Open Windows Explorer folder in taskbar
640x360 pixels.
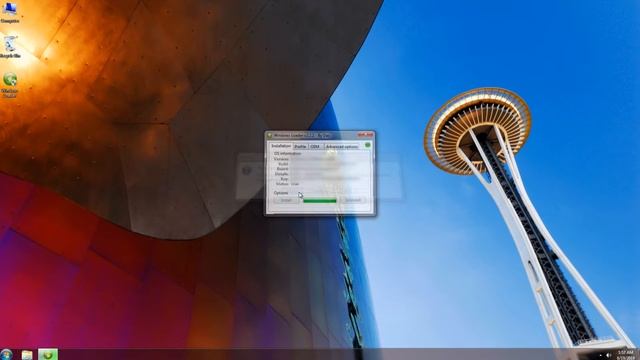coord(27,354)
